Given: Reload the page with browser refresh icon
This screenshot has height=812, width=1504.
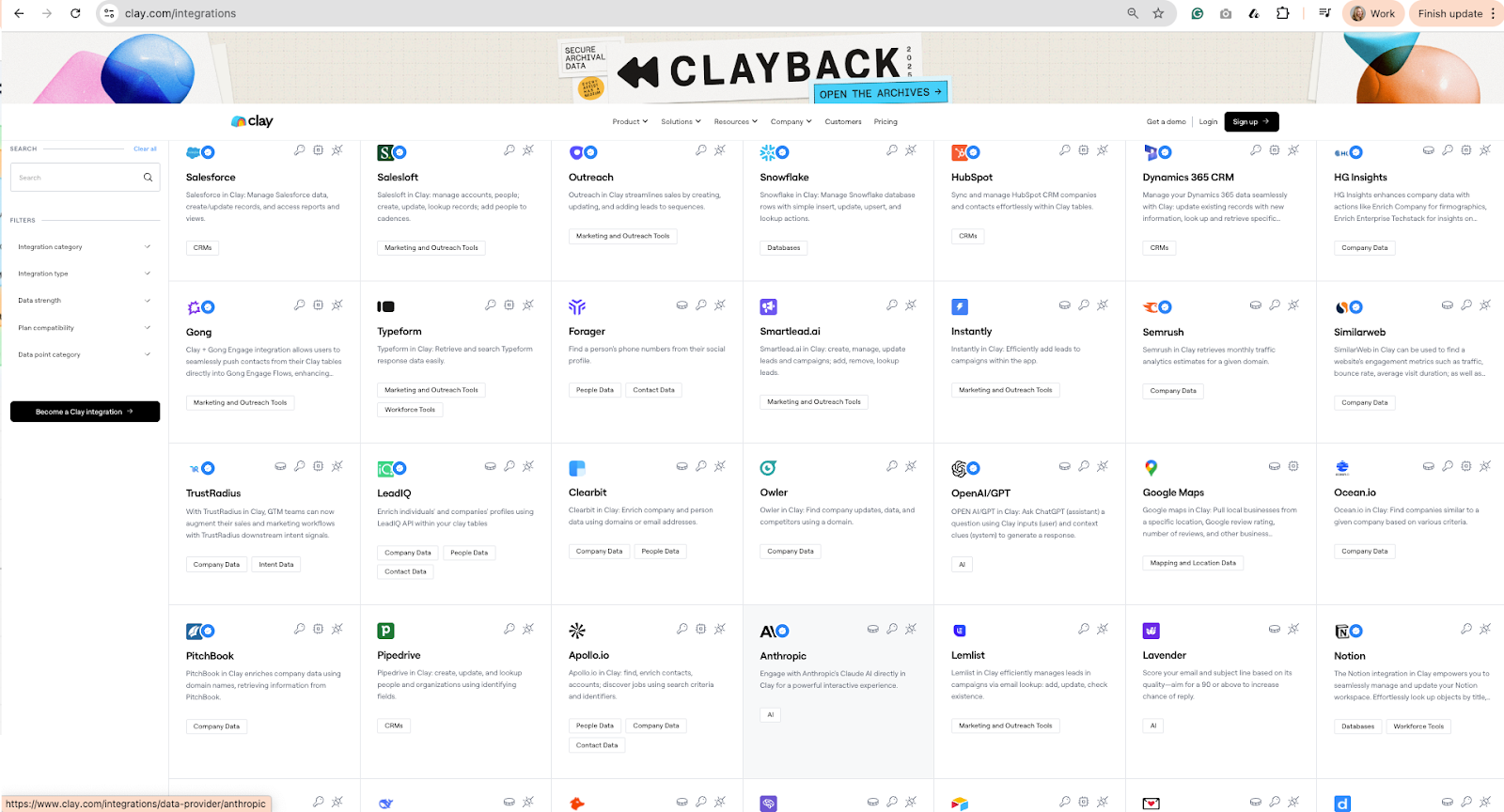Looking at the screenshot, I should 75,13.
